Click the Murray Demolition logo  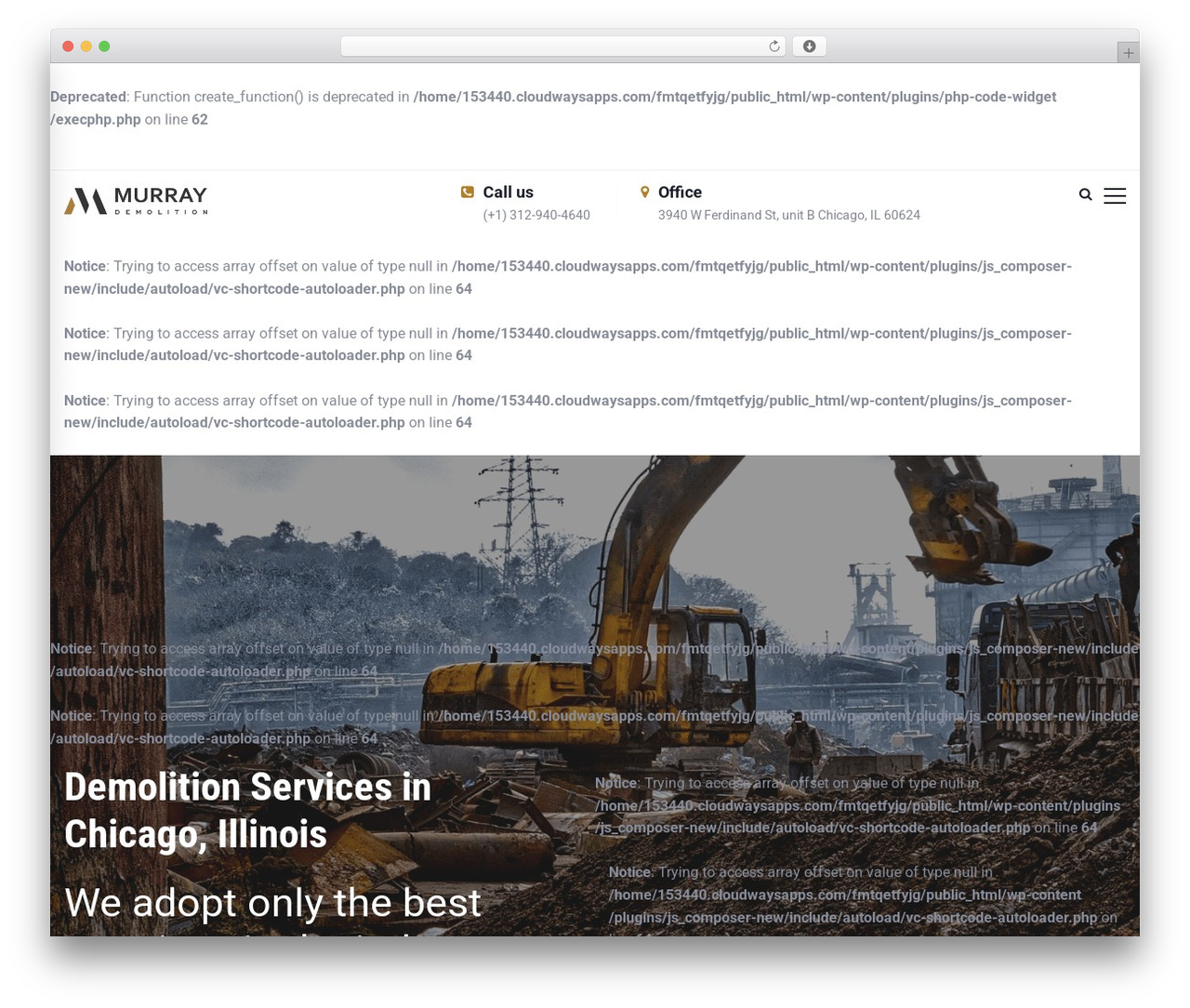tap(136, 200)
